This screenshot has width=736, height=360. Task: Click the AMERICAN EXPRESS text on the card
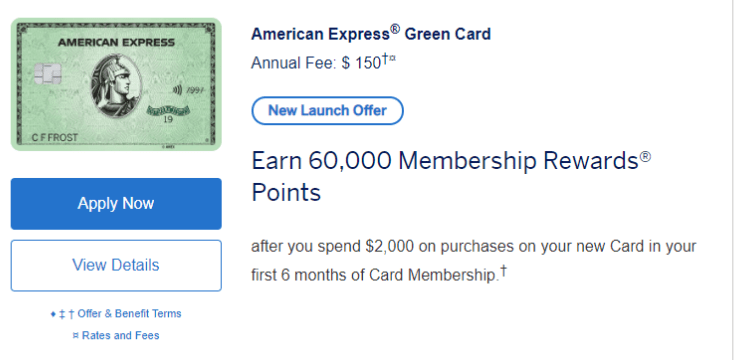click(116, 43)
